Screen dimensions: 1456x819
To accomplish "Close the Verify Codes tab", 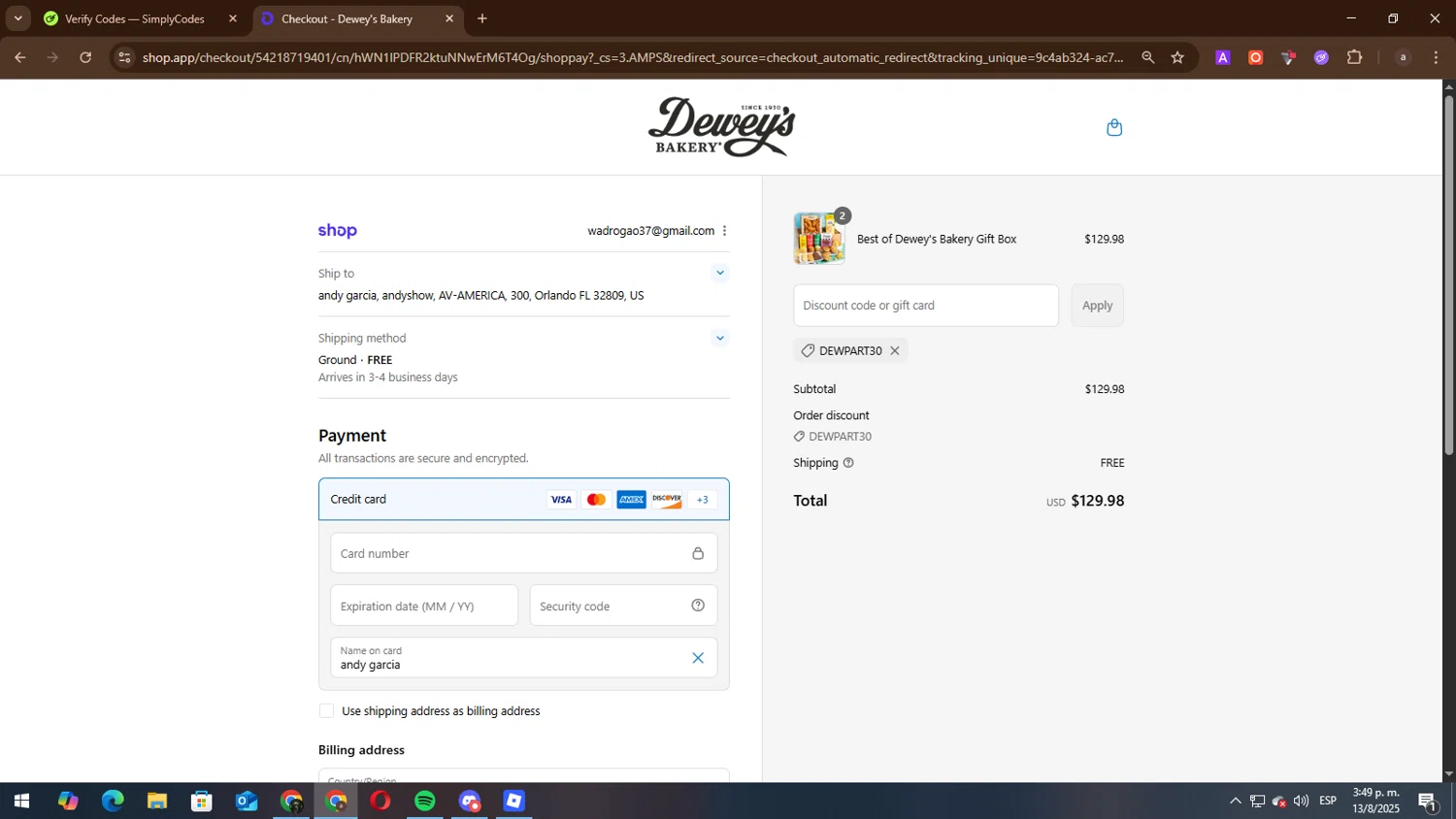I will pos(233,18).
